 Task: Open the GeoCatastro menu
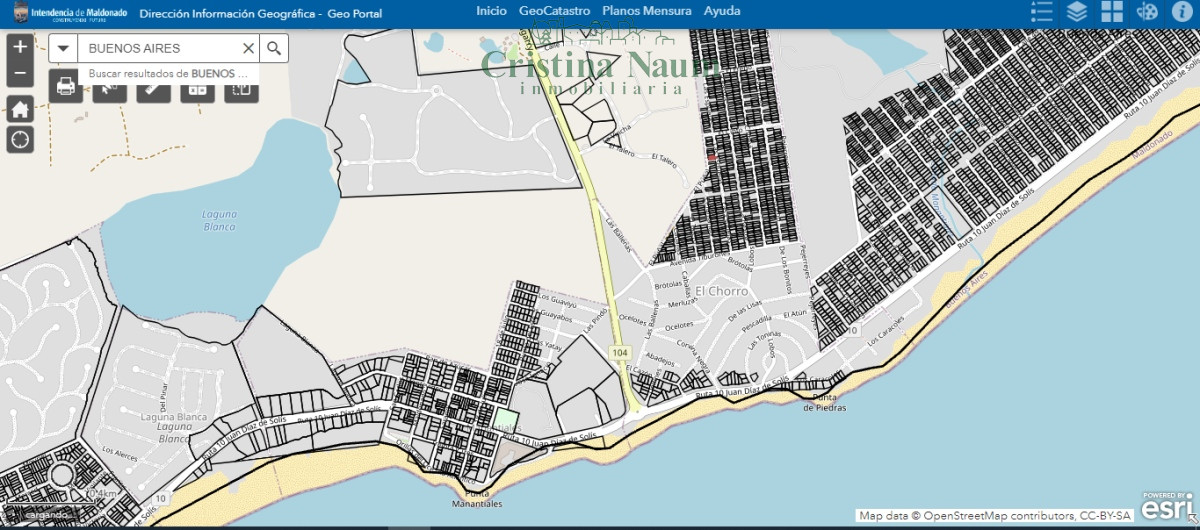point(554,10)
